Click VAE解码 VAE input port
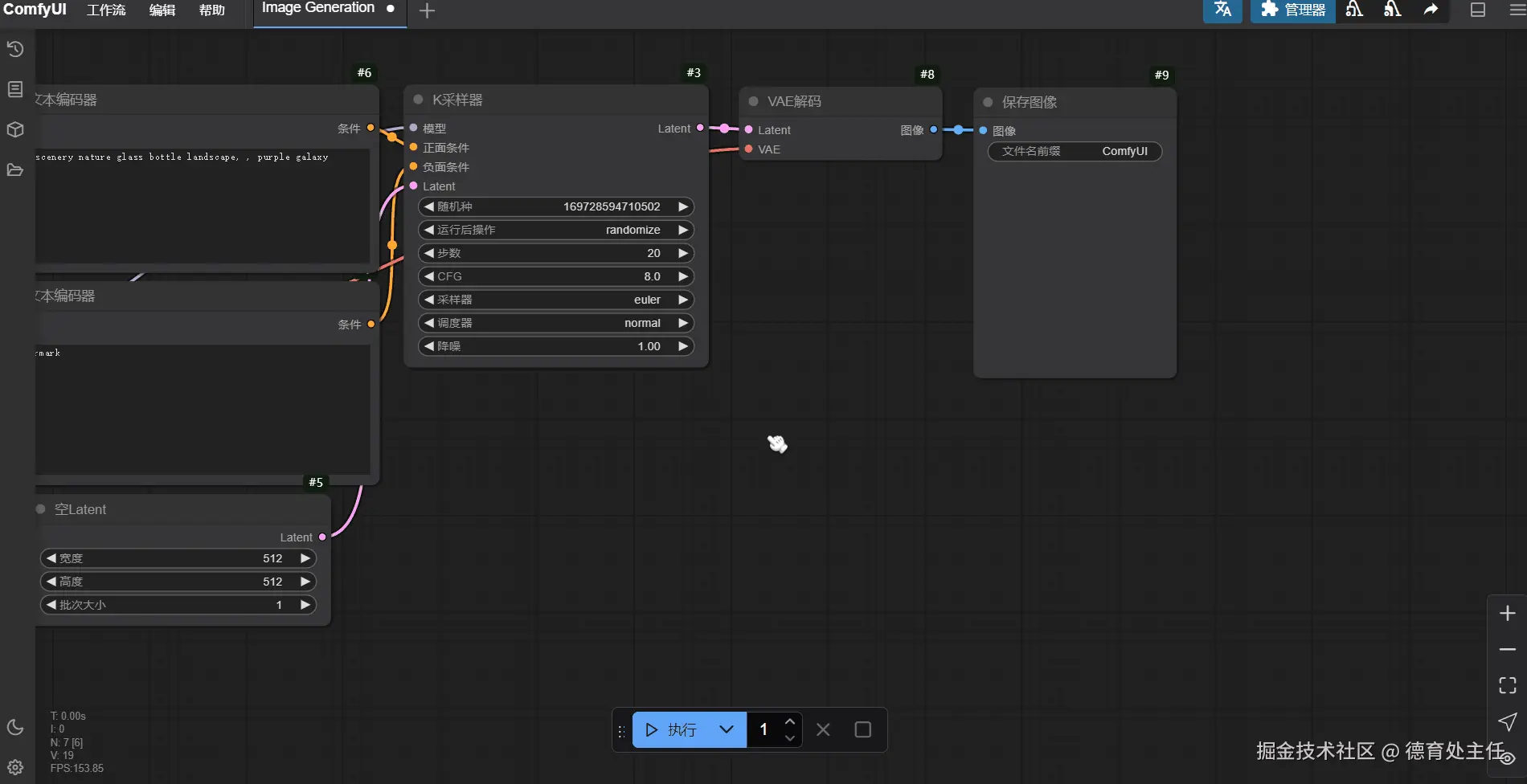The width and height of the screenshot is (1527, 784). point(748,149)
